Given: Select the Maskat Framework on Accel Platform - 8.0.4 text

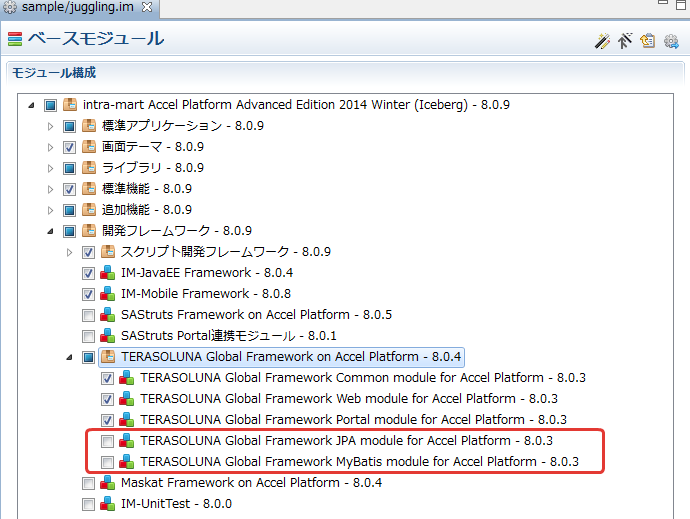Looking at the screenshot, I should (251, 483).
